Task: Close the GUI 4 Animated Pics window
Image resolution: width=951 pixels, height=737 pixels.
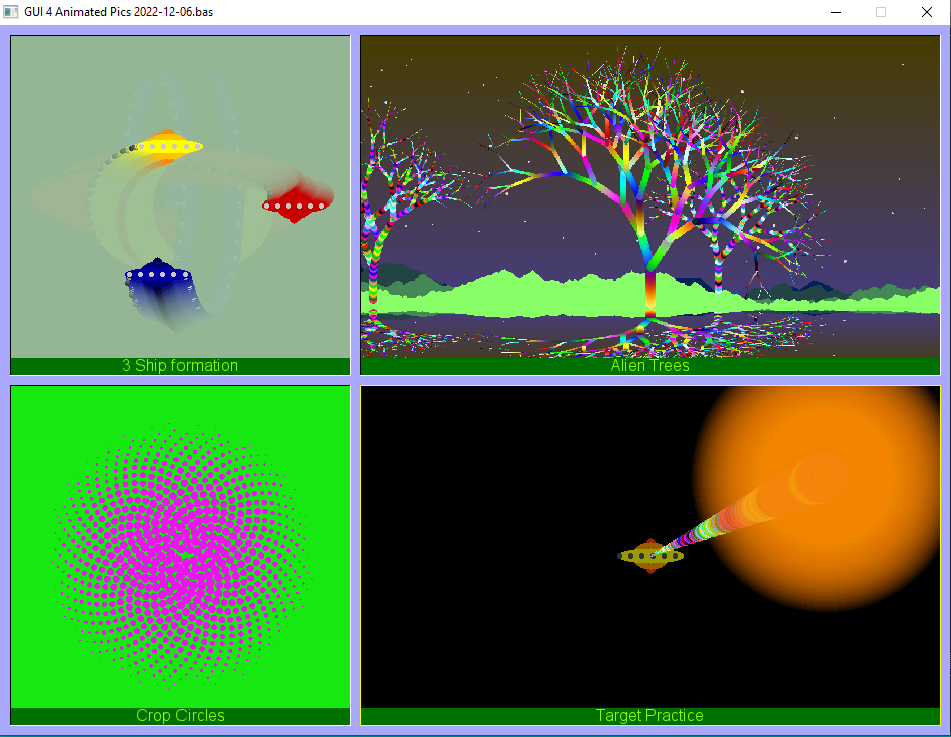Action: point(927,12)
